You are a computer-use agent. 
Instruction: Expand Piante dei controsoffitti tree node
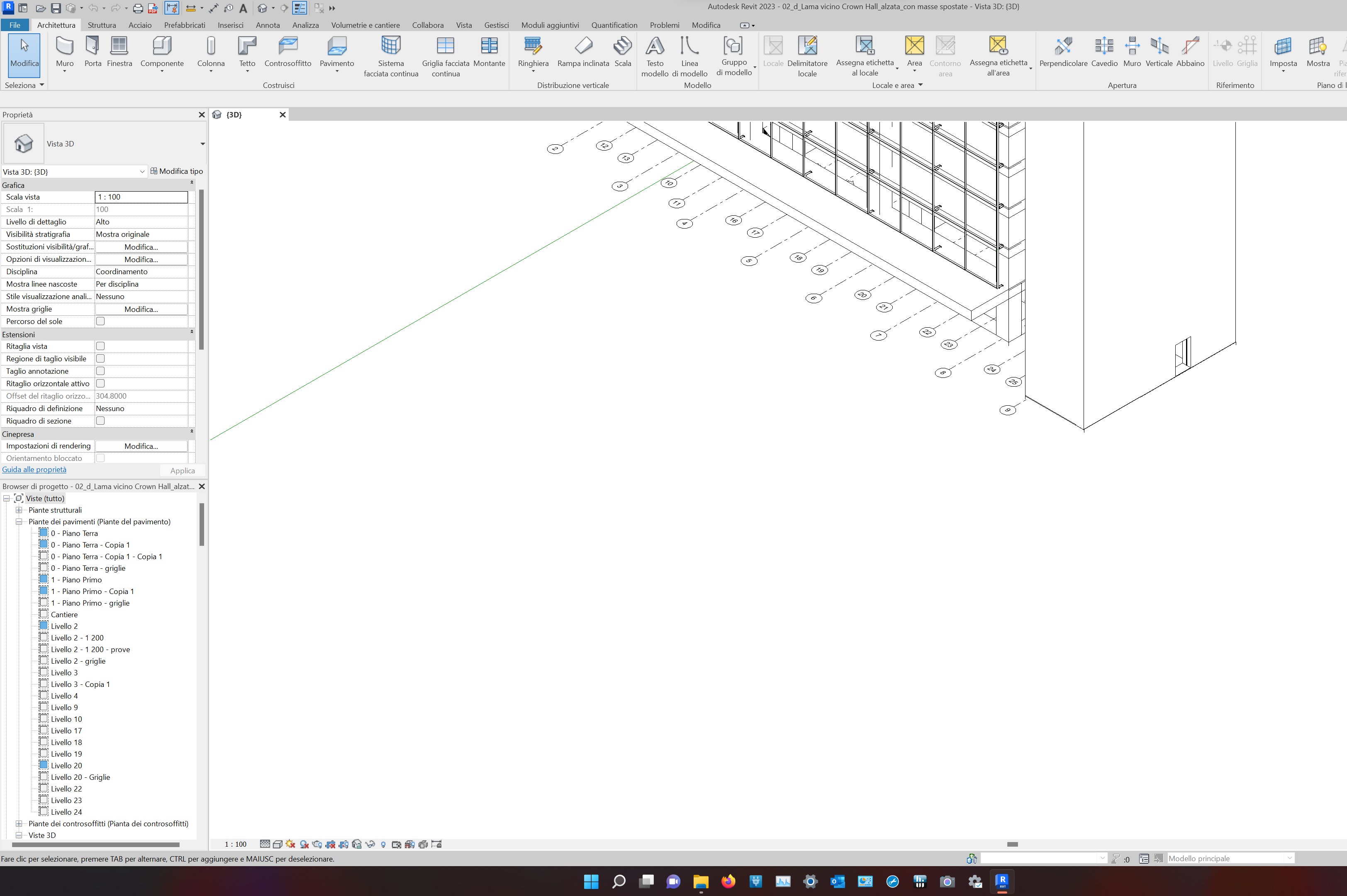coord(19,823)
